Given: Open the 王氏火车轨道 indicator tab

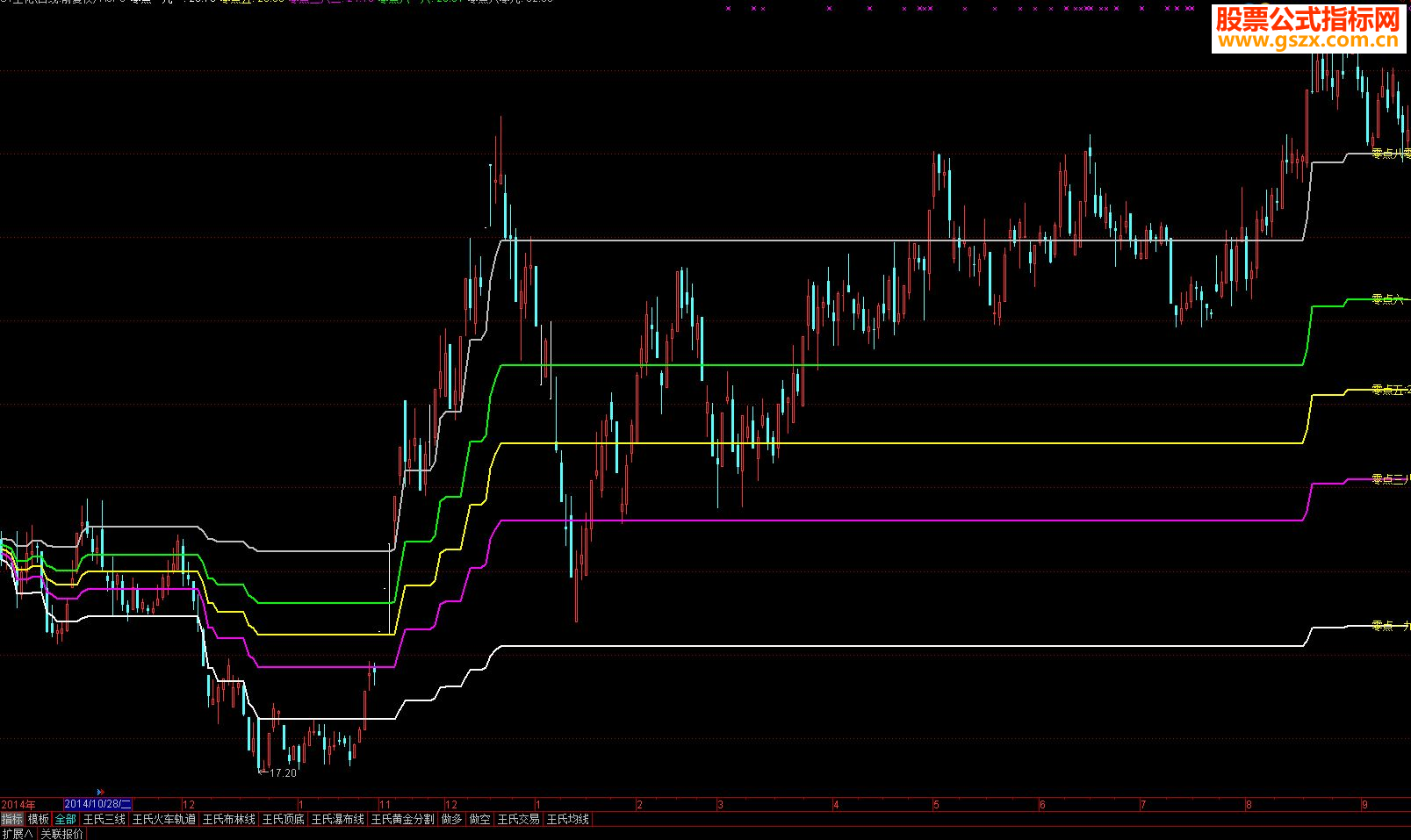Looking at the screenshot, I should [164, 819].
